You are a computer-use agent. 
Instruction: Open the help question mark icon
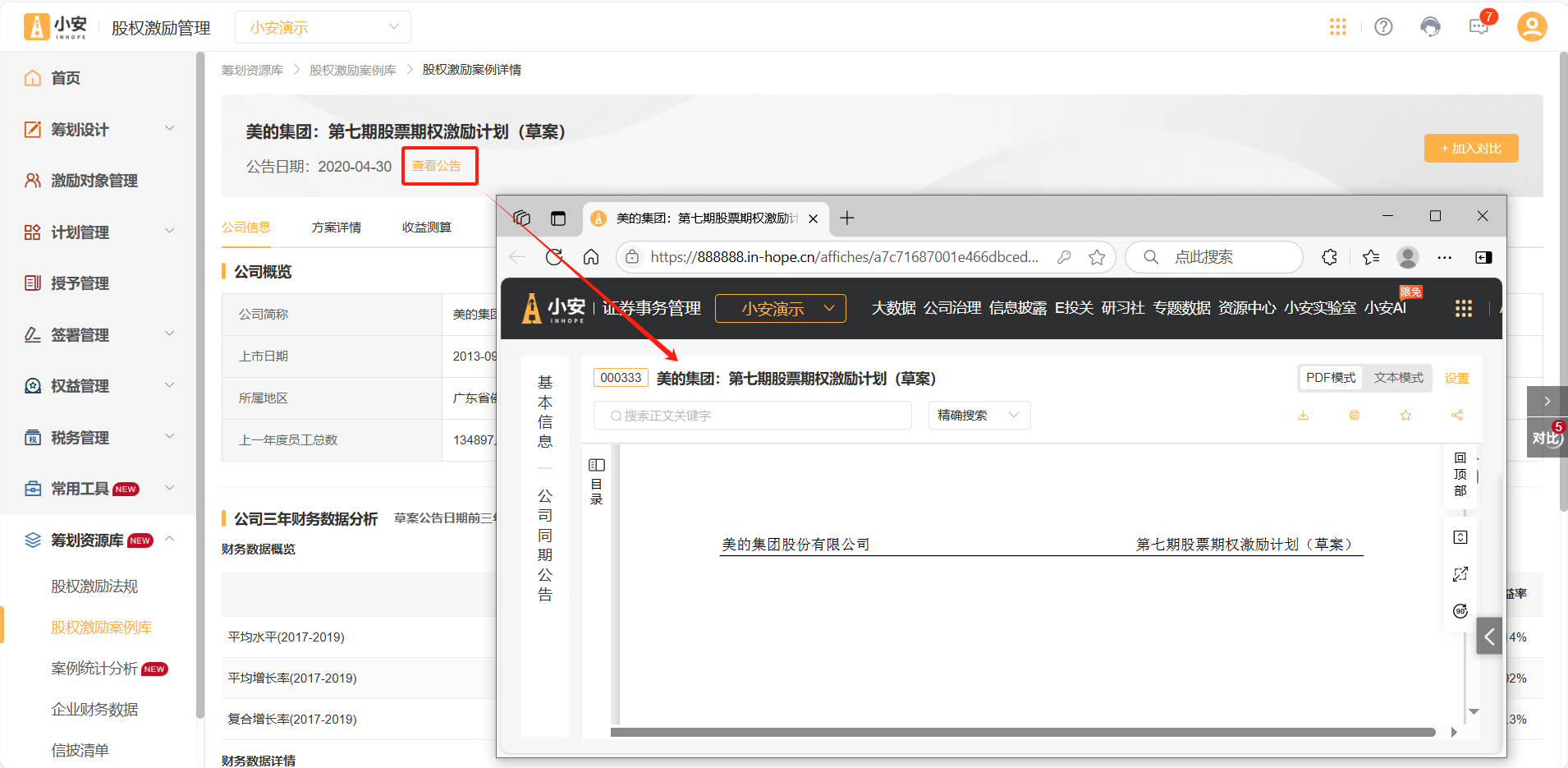(x=1384, y=27)
